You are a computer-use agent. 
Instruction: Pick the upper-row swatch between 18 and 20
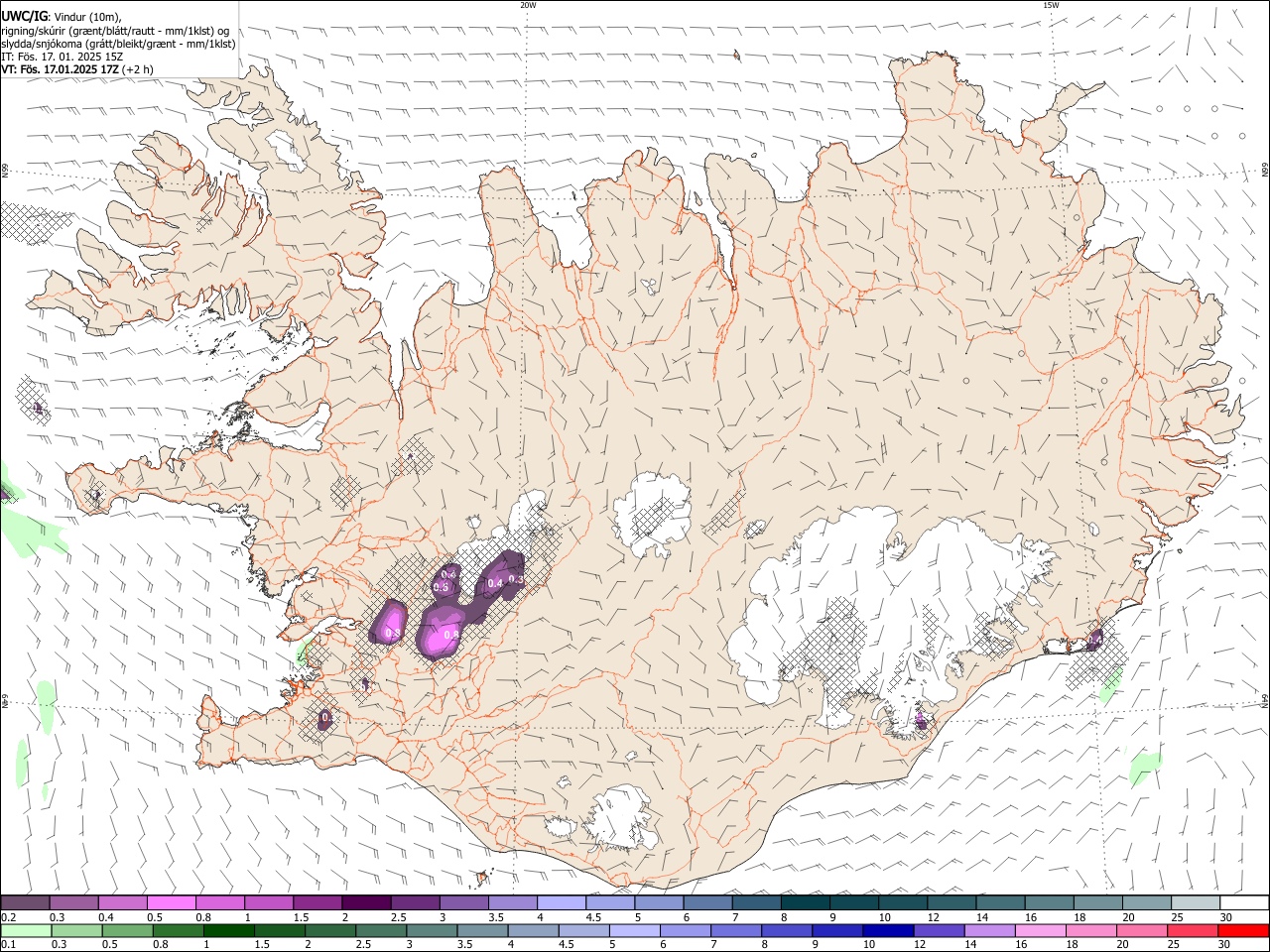1097,902
